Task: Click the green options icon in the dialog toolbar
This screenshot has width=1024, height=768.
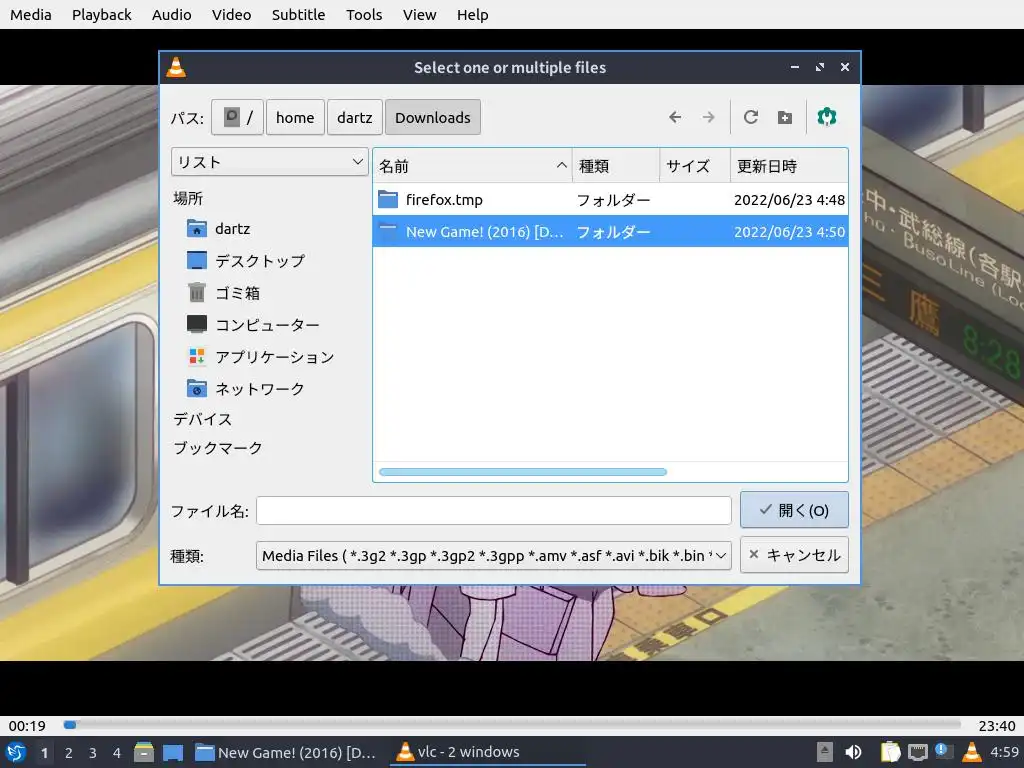Action: coord(827,117)
